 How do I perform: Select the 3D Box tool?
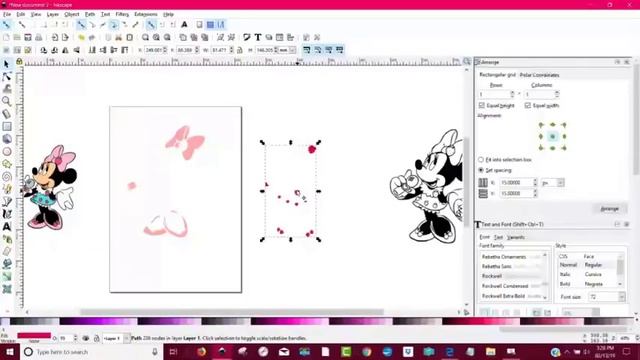(7, 139)
